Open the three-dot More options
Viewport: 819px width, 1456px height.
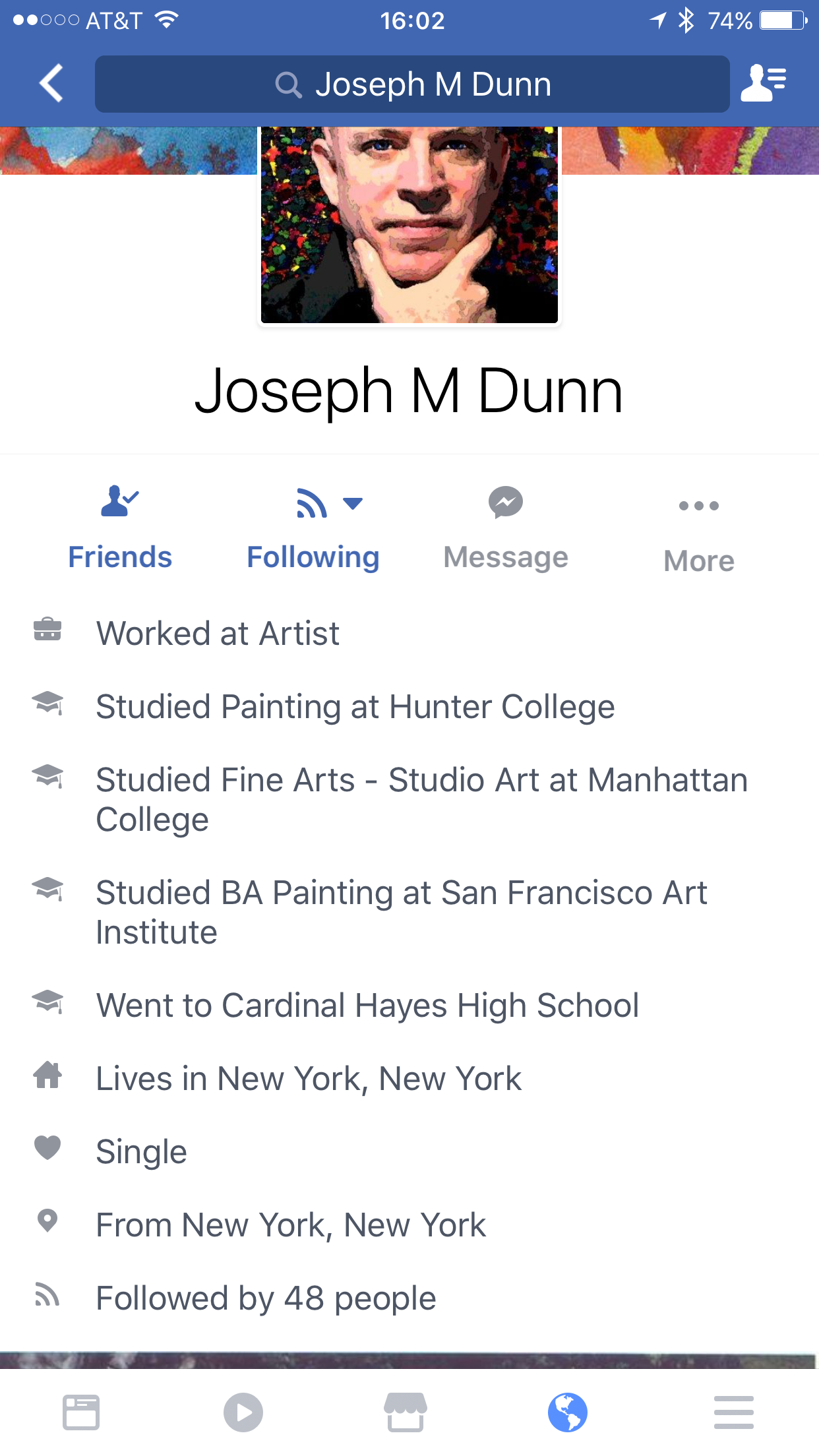coord(699,506)
